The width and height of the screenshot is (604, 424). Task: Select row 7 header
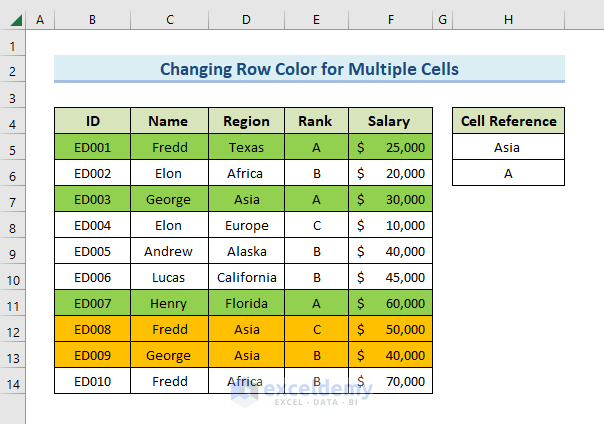tap(12, 199)
